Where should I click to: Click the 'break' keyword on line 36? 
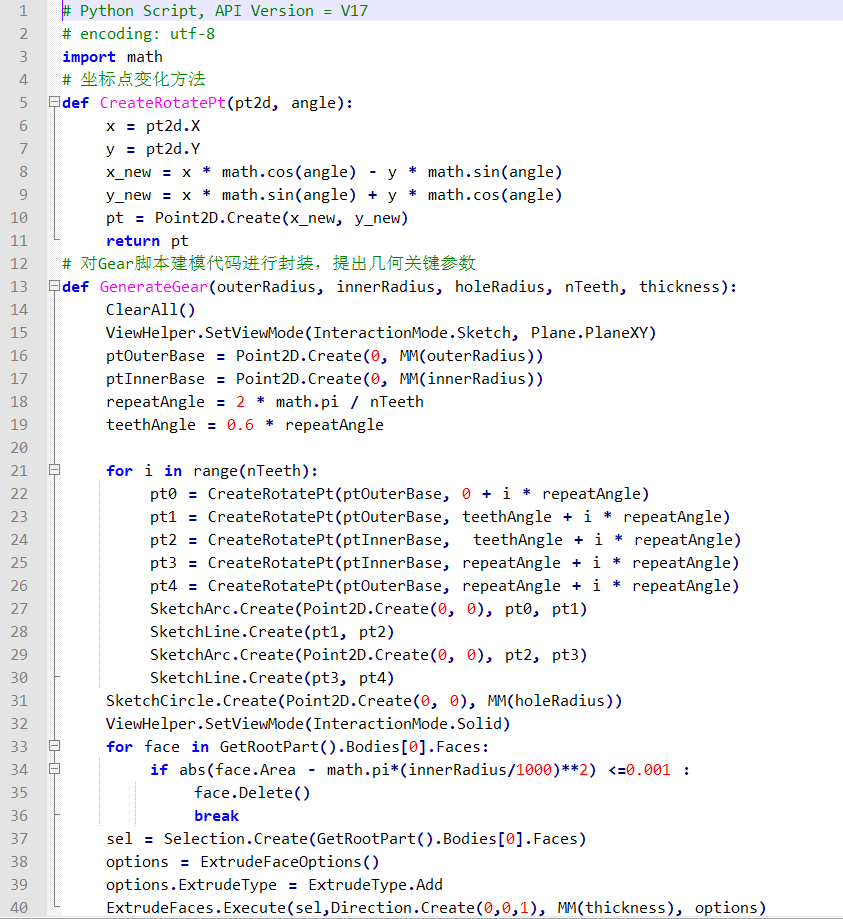tap(216, 816)
